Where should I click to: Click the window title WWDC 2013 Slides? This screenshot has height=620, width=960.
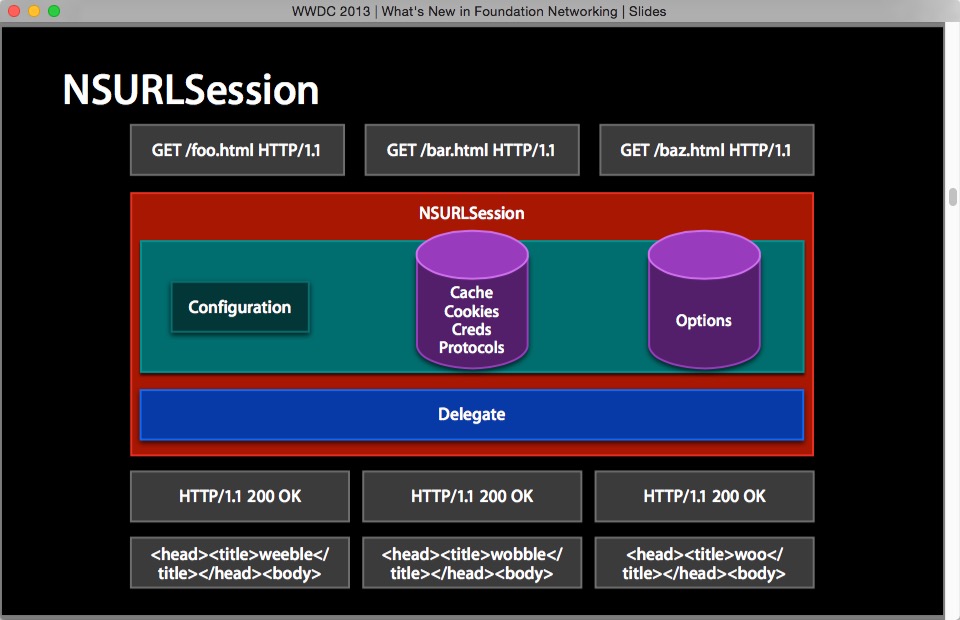tap(479, 11)
